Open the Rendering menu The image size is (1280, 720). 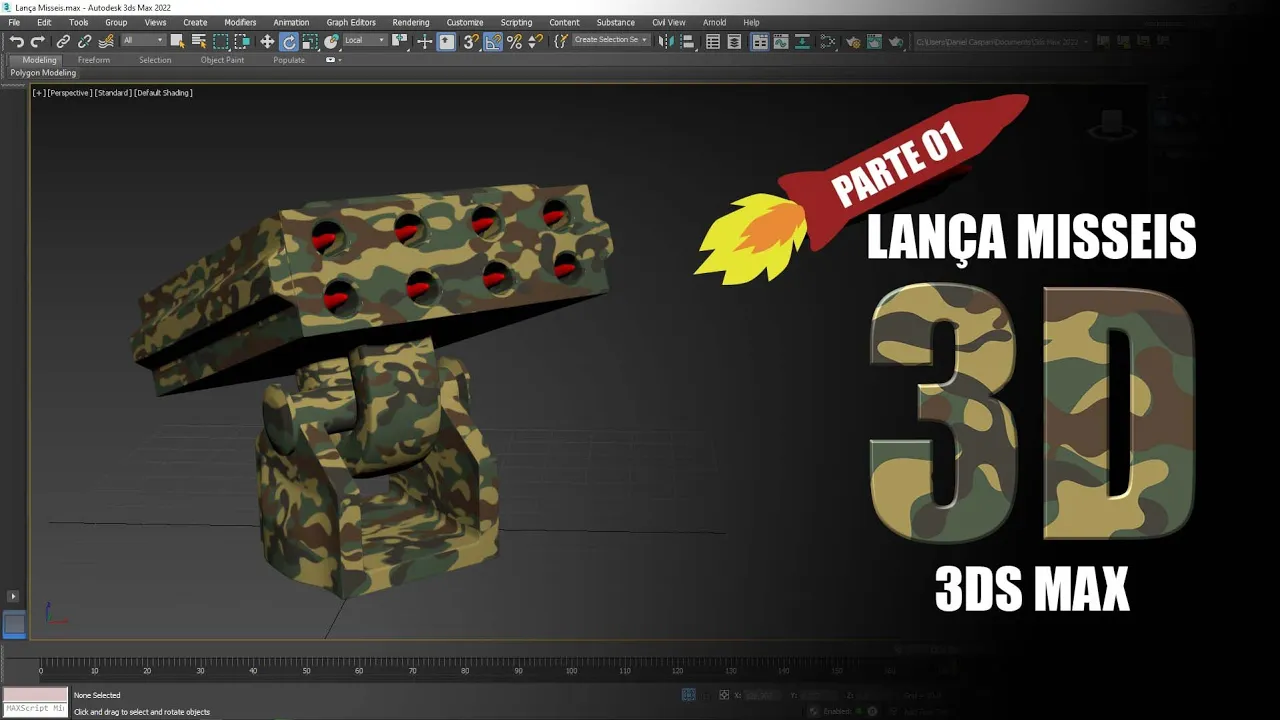411,22
